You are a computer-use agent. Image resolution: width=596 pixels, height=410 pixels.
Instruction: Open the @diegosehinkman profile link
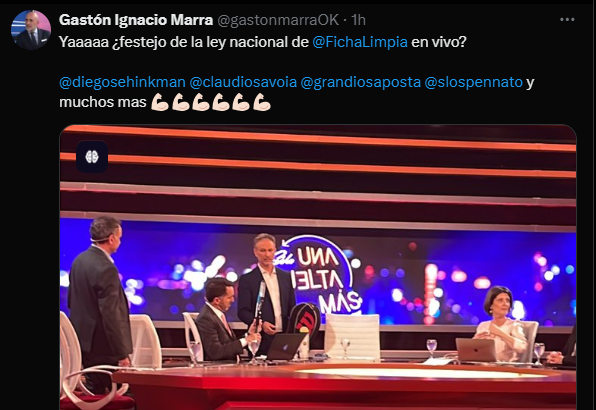click(x=122, y=82)
